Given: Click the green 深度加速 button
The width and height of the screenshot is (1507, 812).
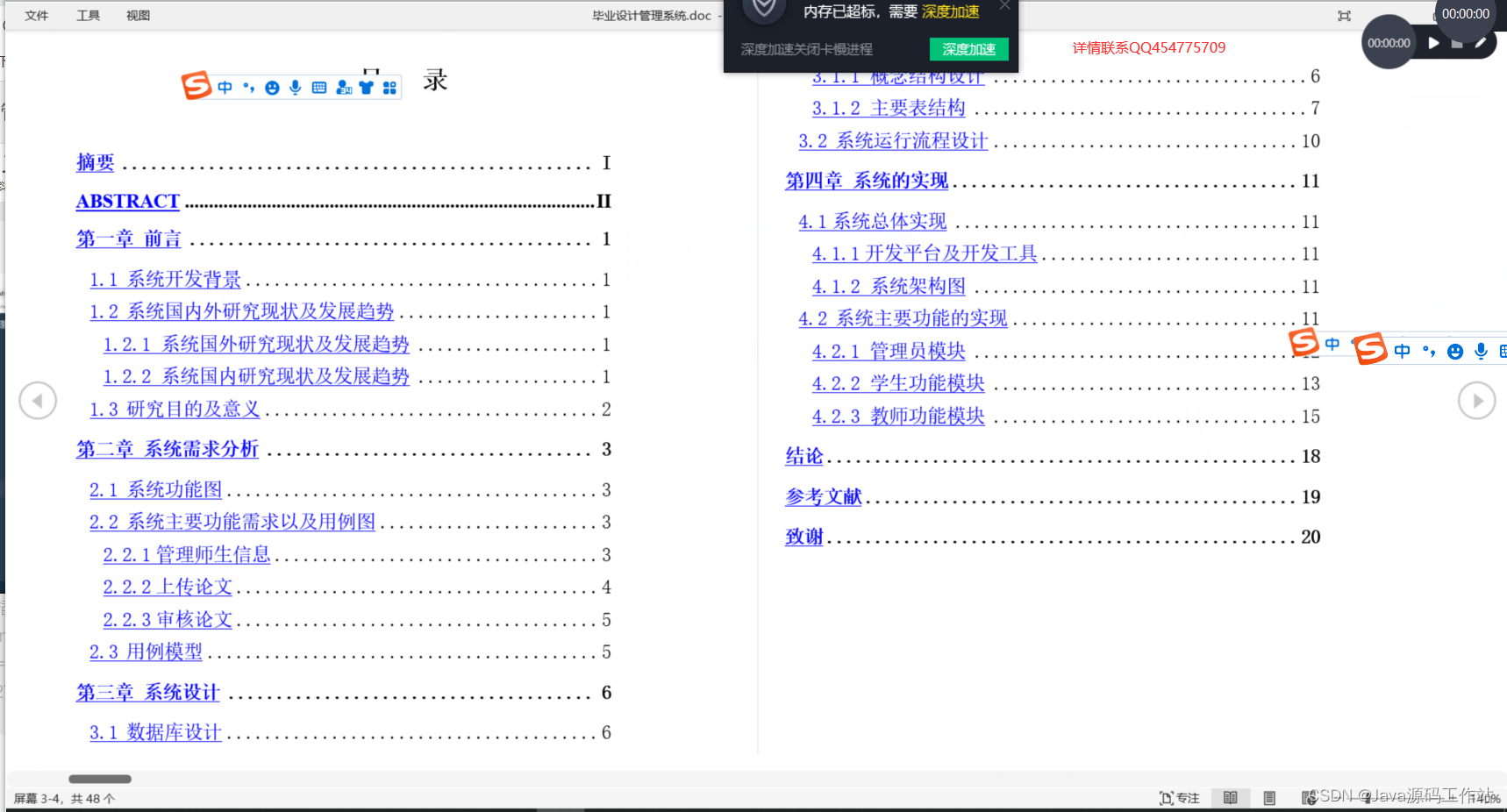Looking at the screenshot, I should point(968,49).
